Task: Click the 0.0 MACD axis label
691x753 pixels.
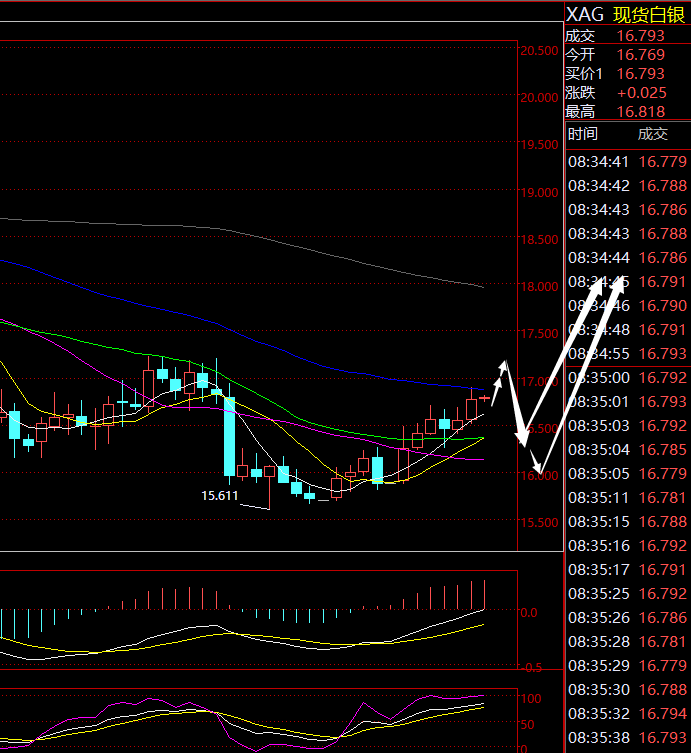Action: click(530, 612)
